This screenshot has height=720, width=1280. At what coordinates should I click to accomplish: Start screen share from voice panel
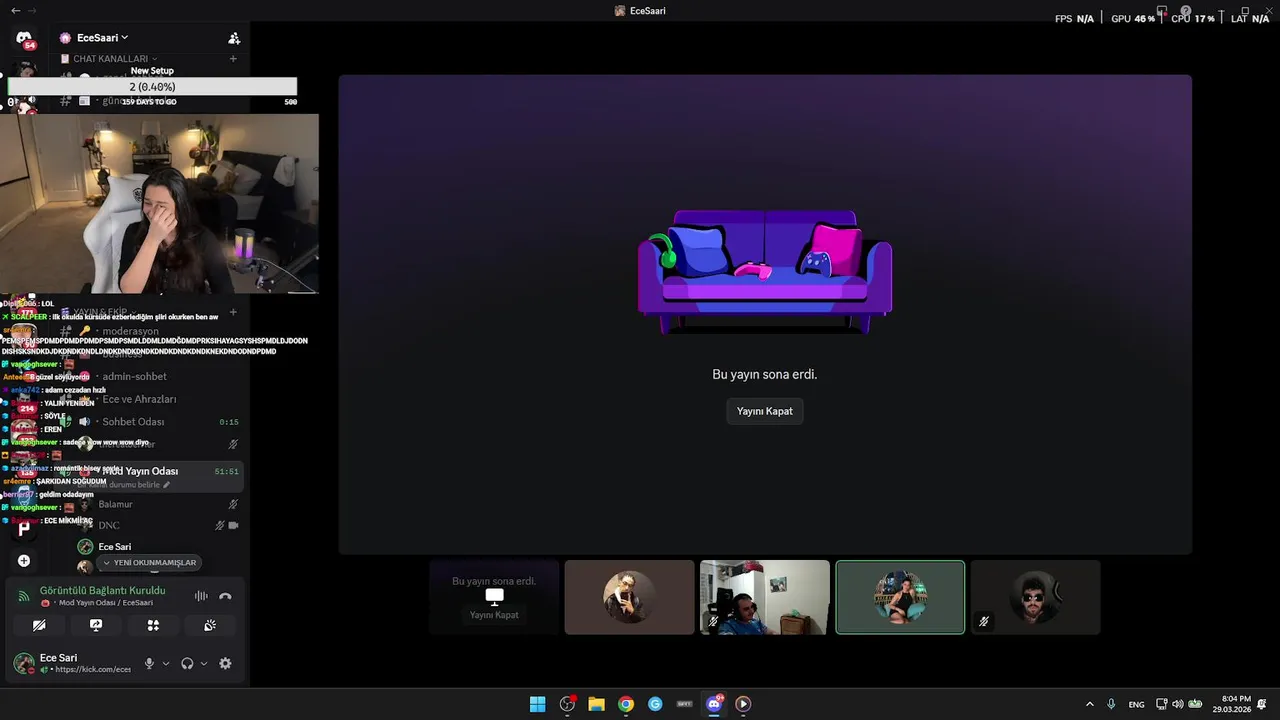click(96, 625)
